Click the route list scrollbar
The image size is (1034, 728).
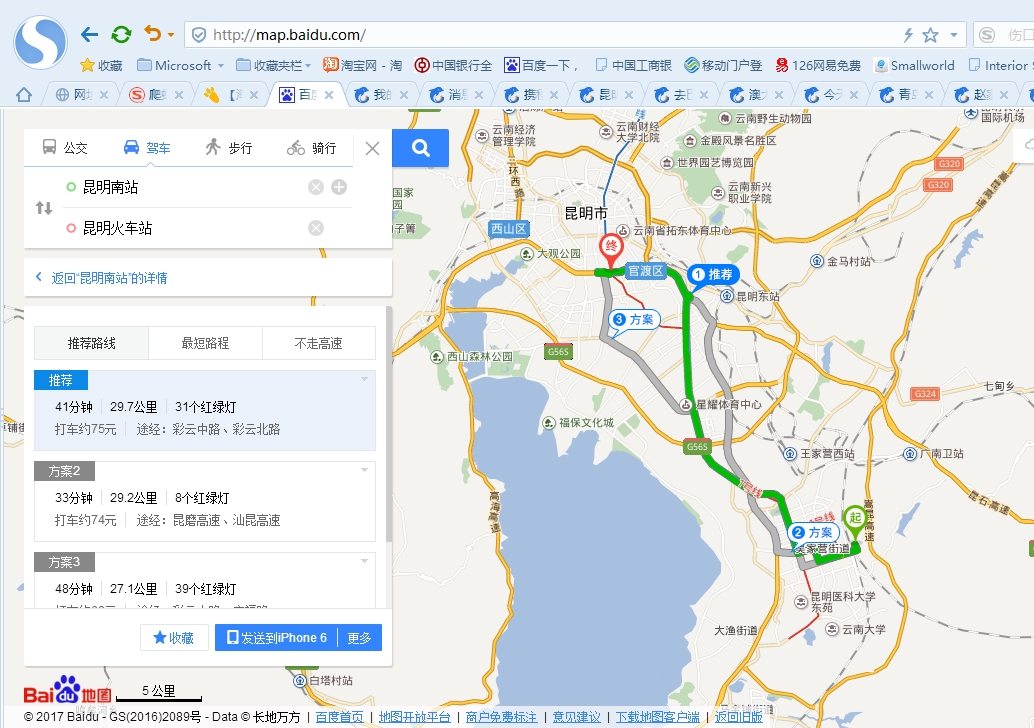[x=388, y=425]
